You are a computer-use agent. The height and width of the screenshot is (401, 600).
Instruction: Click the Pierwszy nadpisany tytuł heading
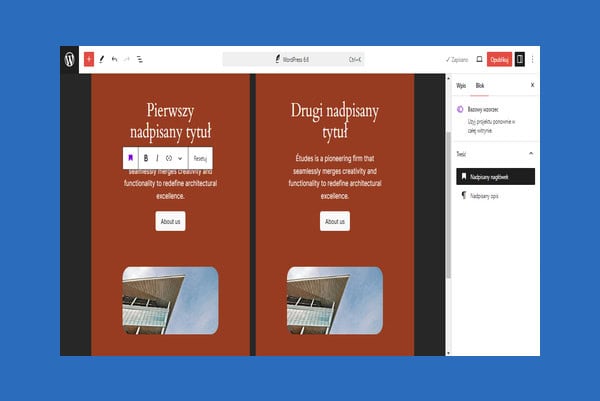coord(170,121)
